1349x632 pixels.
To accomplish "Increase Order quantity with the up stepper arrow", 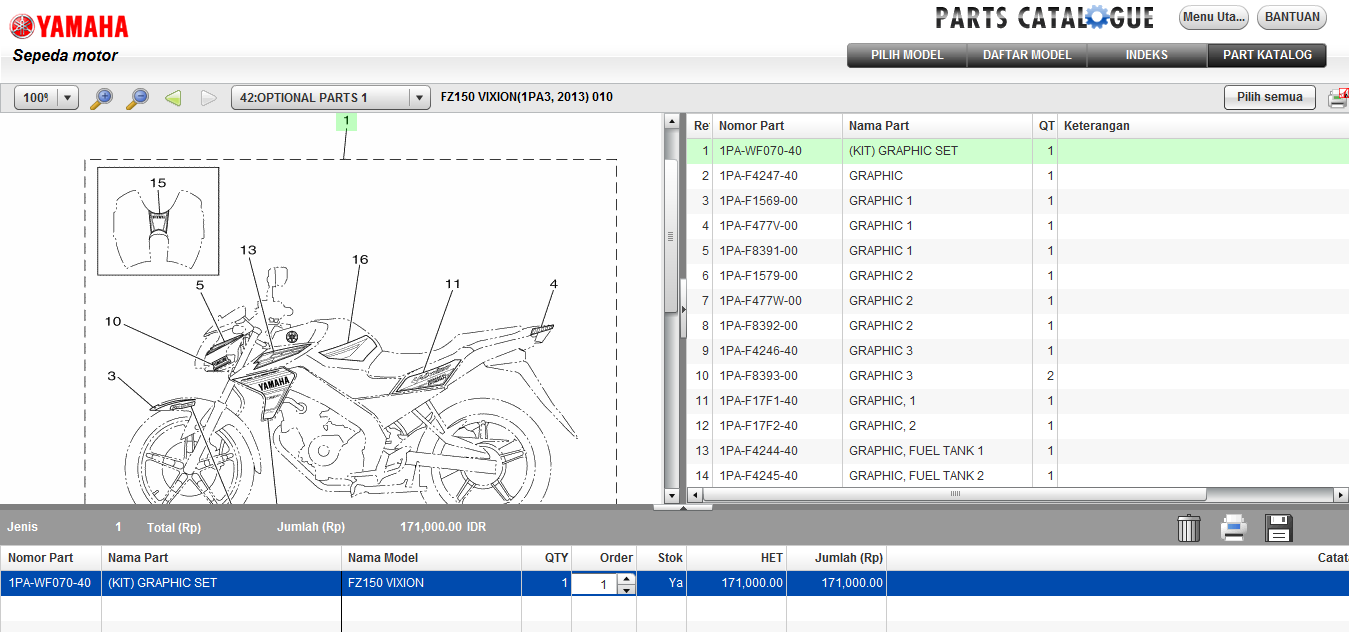I will tap(625, 578).
